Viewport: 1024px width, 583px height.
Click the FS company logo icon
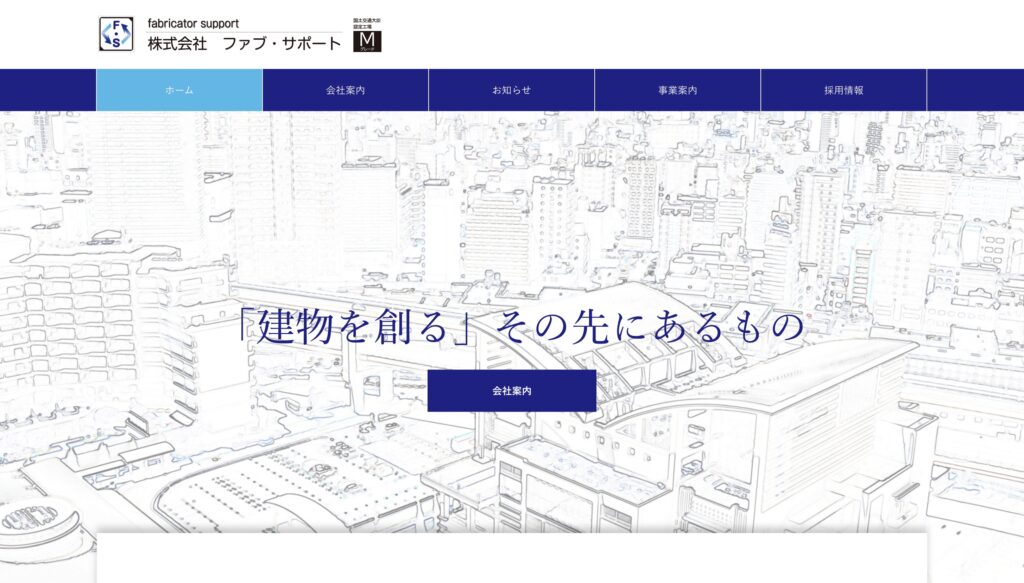tap(116, 34)
